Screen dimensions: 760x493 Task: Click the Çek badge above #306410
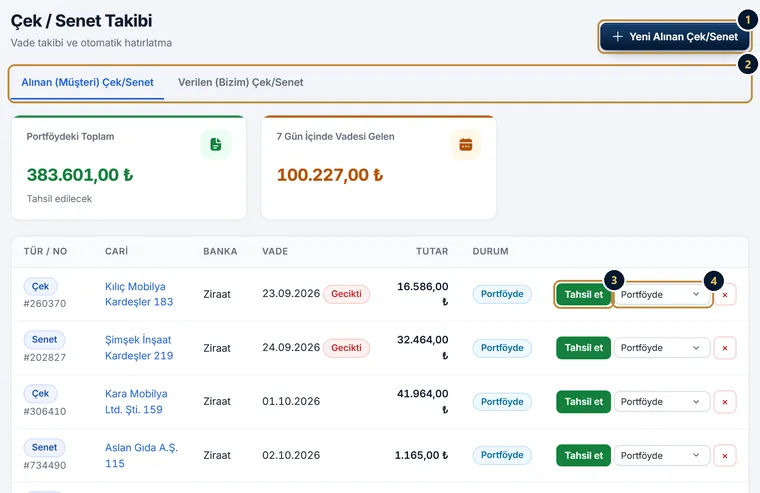[x=40, y=394]
